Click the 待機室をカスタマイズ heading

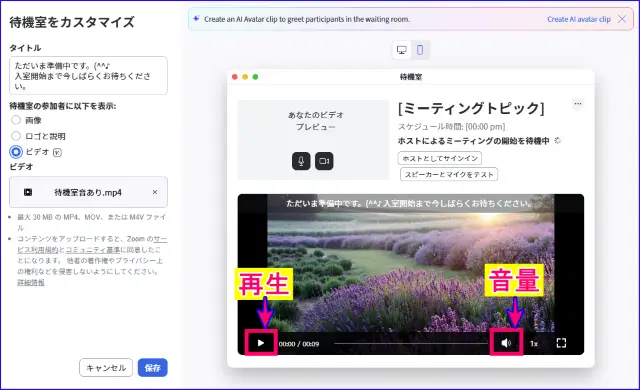72,22
